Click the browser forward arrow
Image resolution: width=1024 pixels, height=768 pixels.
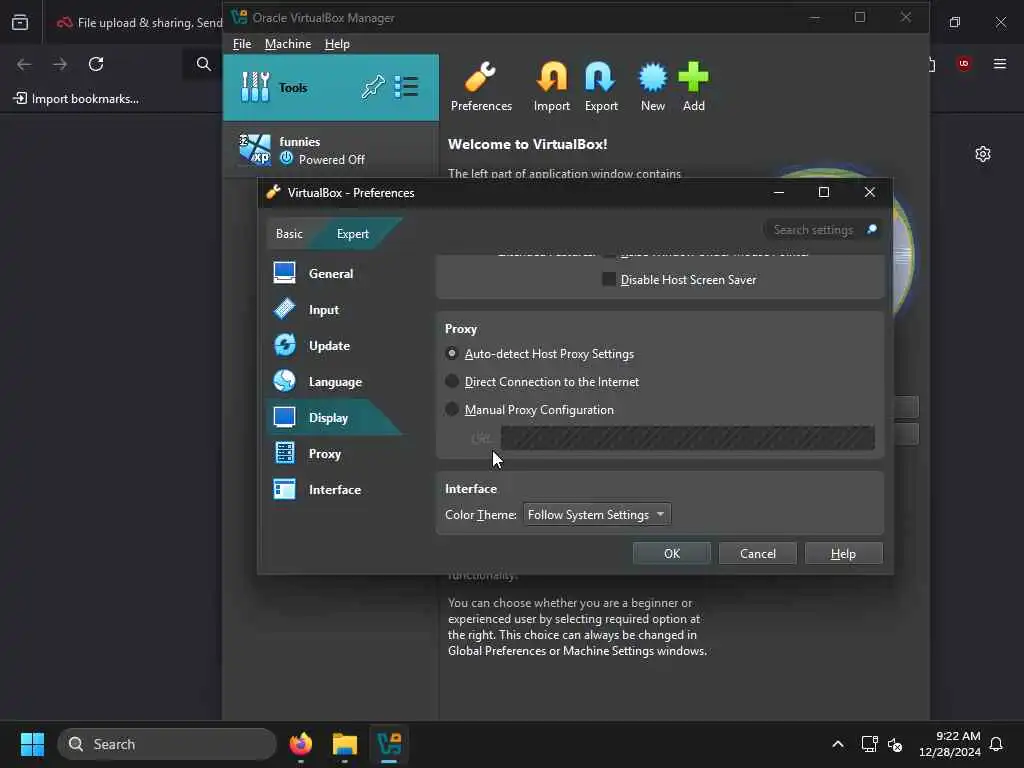click(60, 64)
